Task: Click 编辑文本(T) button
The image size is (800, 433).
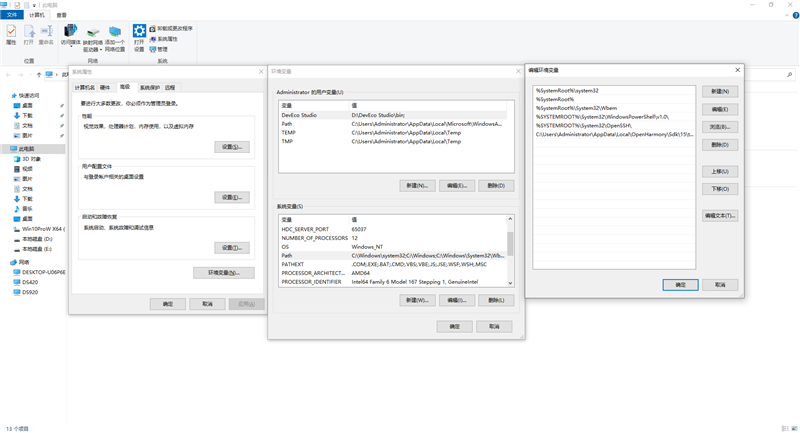Action: click(720, 216)
